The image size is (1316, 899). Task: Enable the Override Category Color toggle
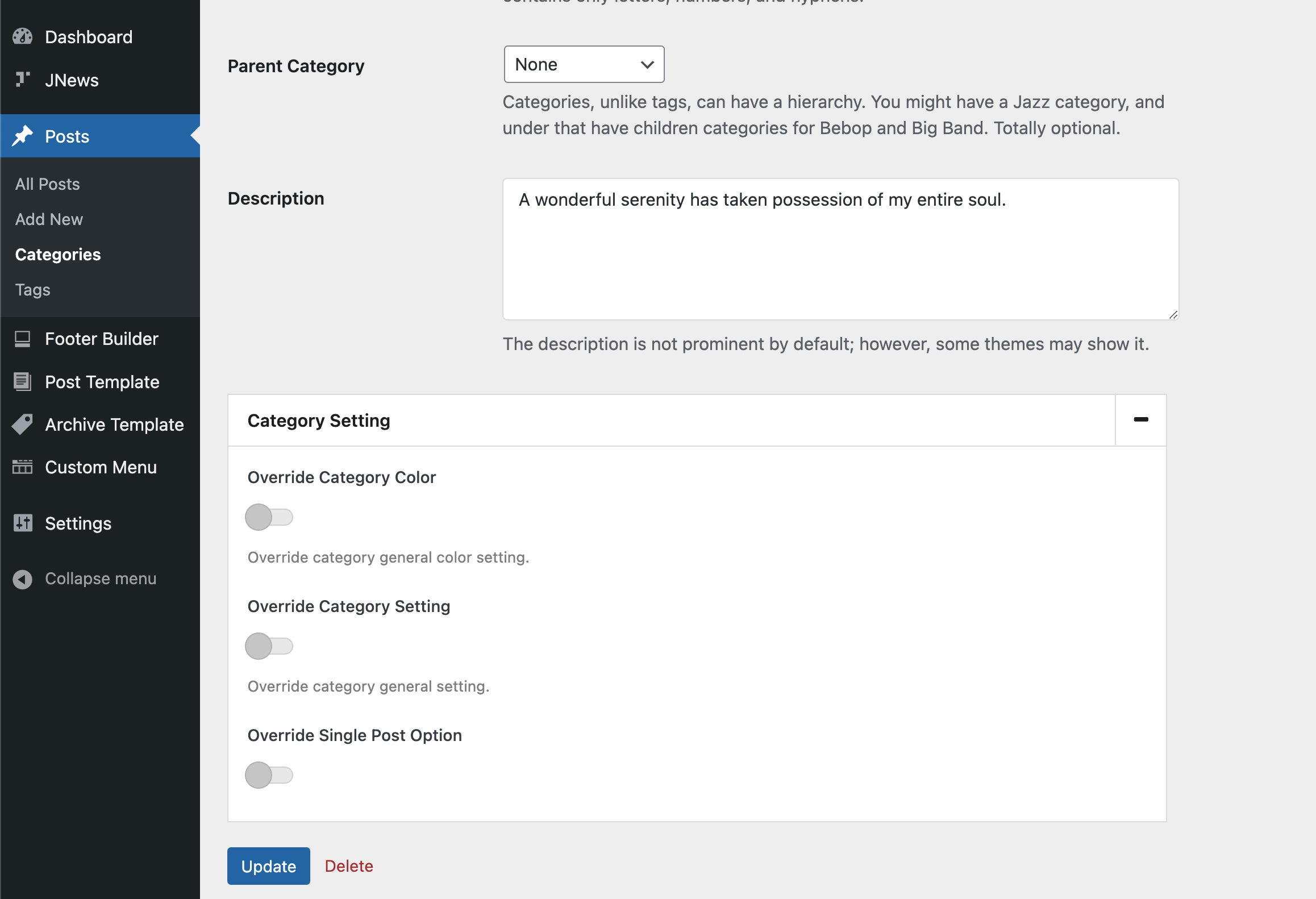click(269, 517)
